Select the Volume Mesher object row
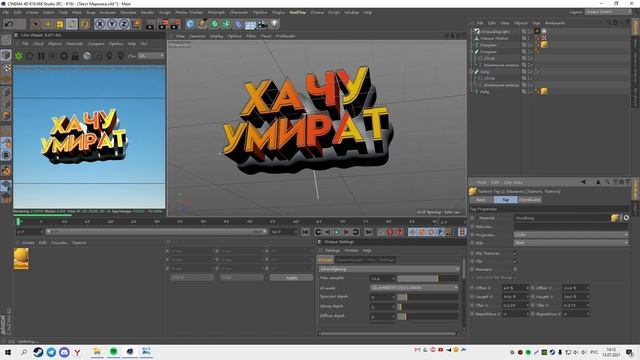Image resolution: width=640 pixels, height=360 pixels. point(494,38)
